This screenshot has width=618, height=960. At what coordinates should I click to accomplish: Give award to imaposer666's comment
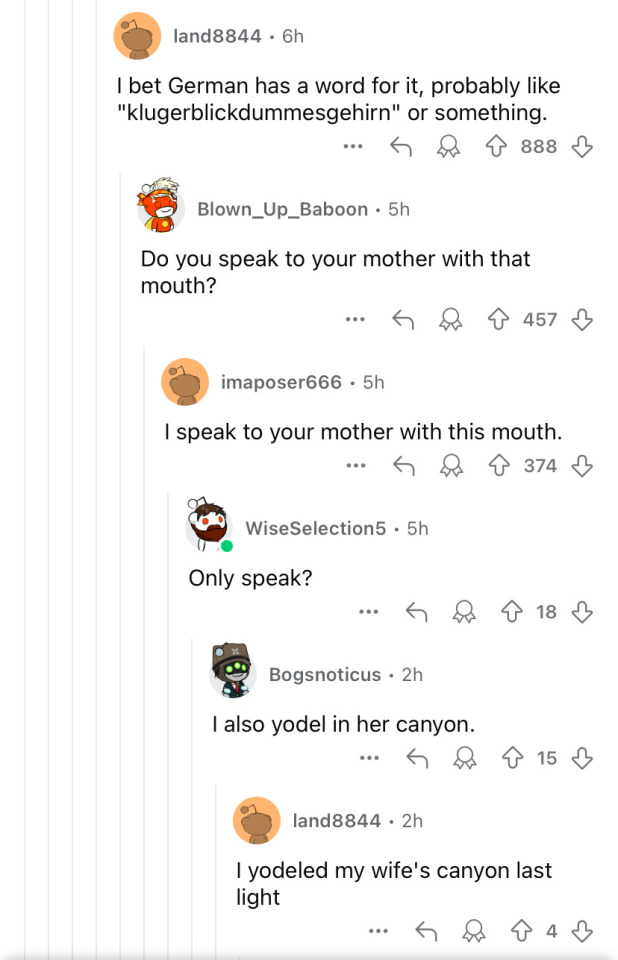click(452, 466)
